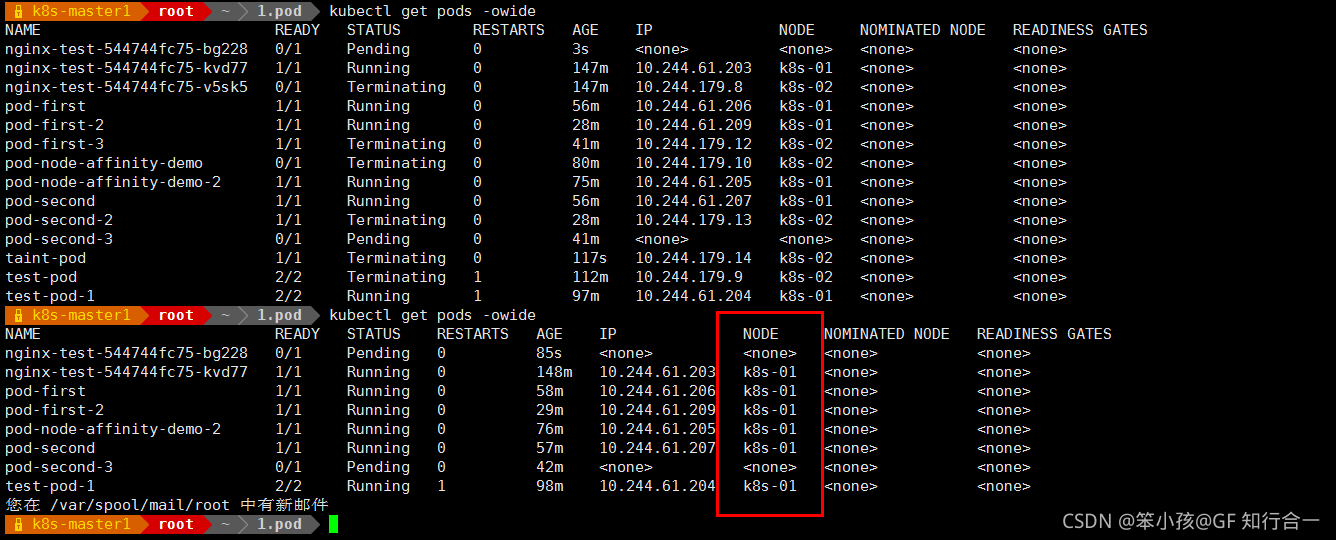Image resolution: width=1336 pixels, height=540 pixels.
Task: Click the lock icon on the green-cursor prompt line
Action: [x=18, y=524]
